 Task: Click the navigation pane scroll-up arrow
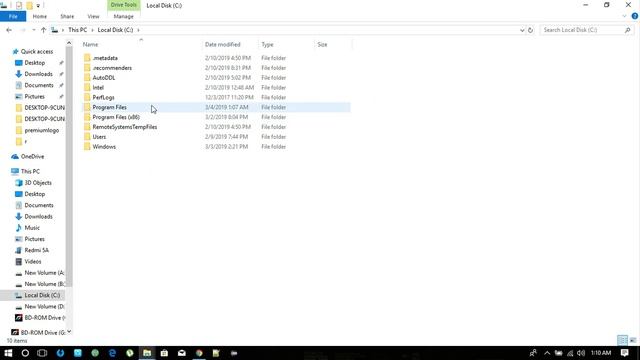point(69,43)
